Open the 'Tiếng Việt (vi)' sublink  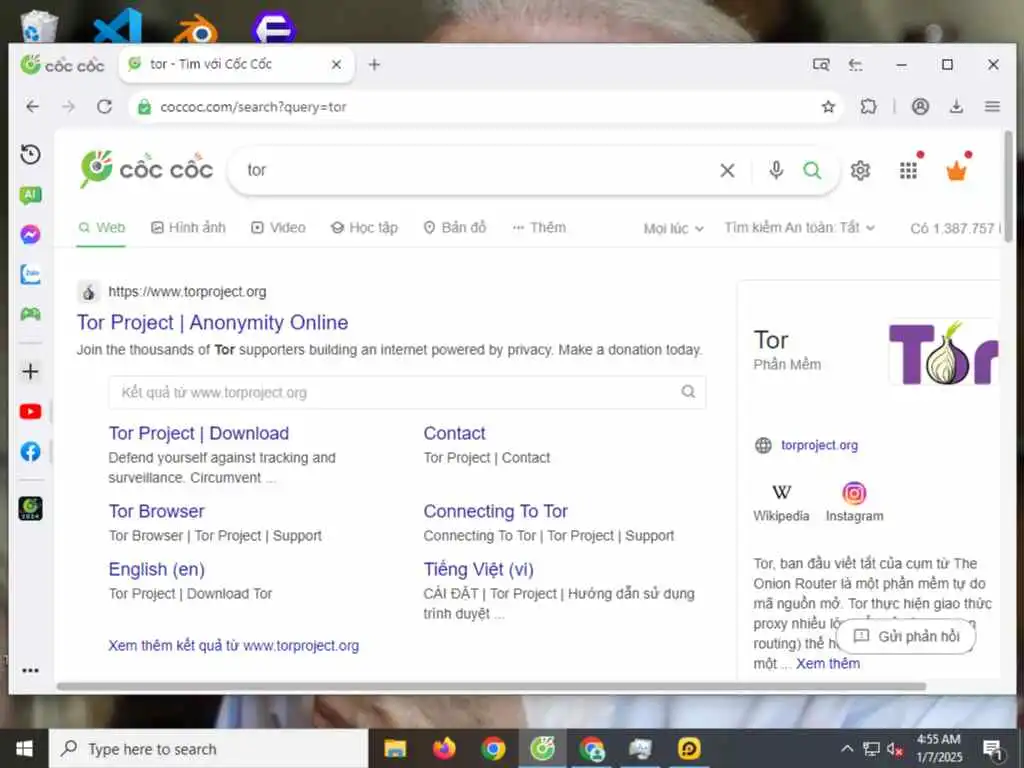[x=478, y=569]
